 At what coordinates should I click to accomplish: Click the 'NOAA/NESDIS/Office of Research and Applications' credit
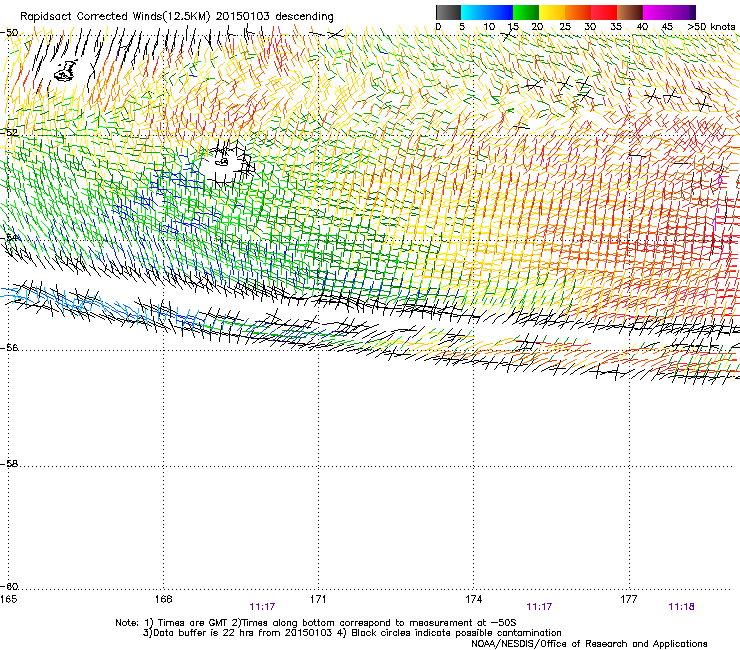coord(589,644)
